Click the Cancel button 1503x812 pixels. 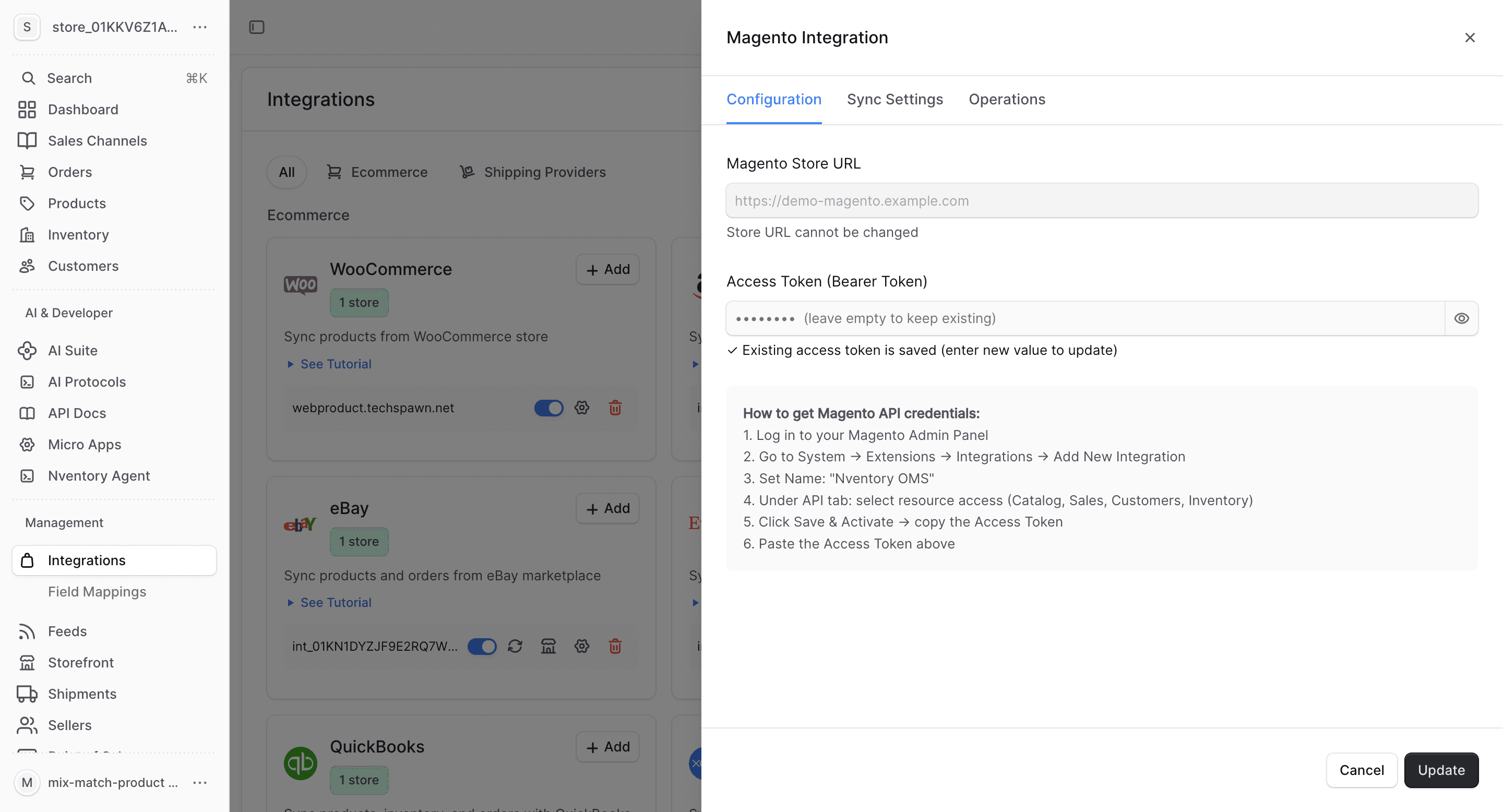coord(1361,770)
